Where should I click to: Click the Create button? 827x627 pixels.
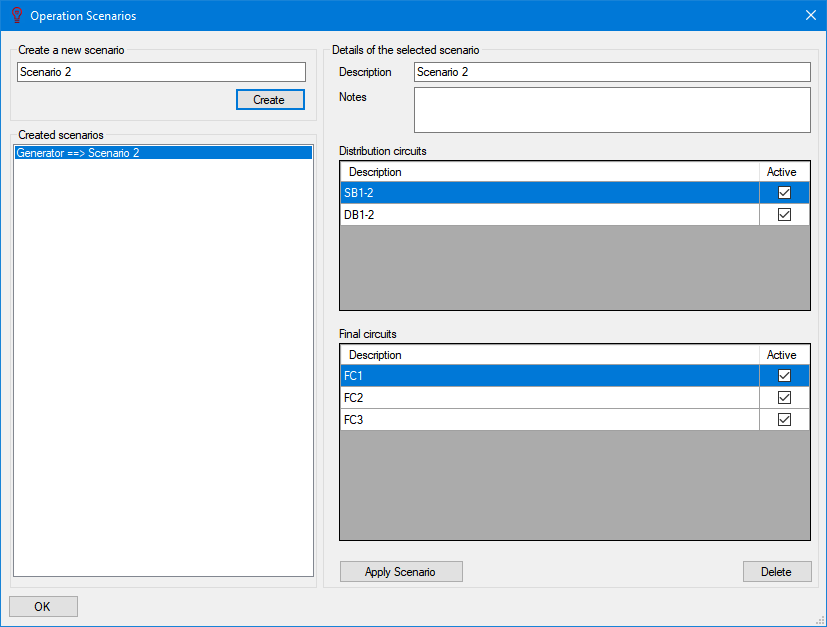[270, 100]
